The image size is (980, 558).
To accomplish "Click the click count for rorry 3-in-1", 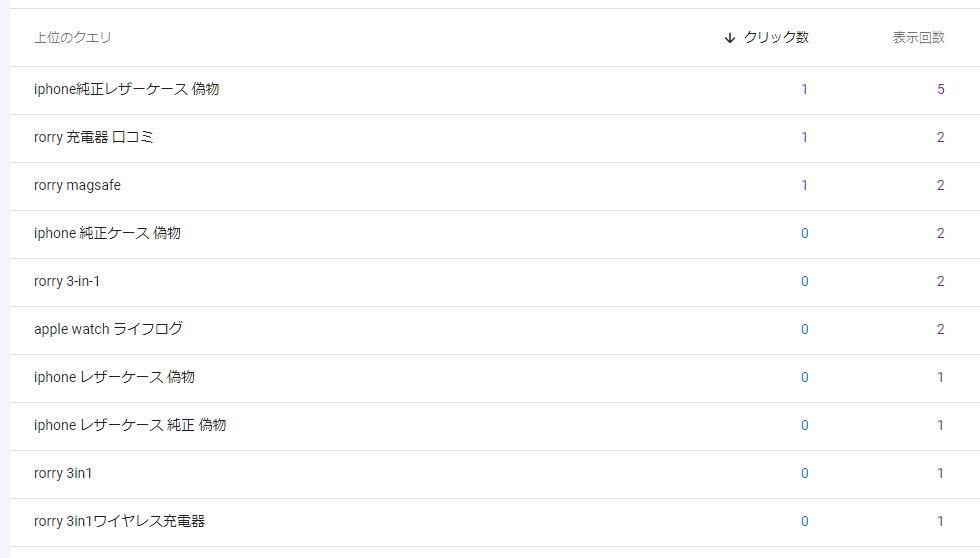I will click(804, 281).
